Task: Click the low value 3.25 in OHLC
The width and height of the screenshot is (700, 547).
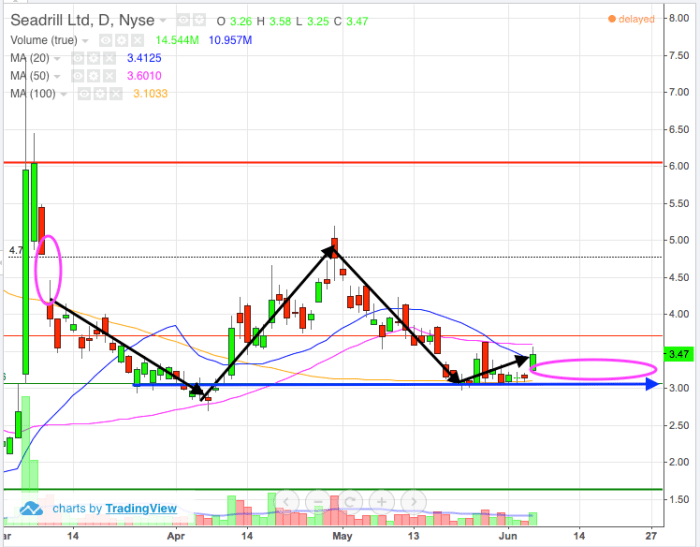Action: tap(318, 21)
